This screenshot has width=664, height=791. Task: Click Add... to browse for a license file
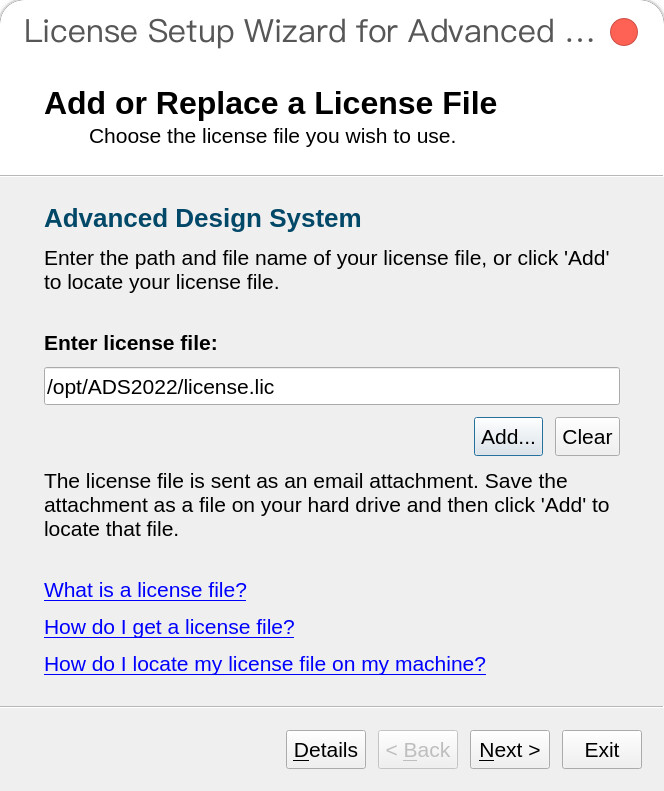pyautogui.click(x=508, y=436)
